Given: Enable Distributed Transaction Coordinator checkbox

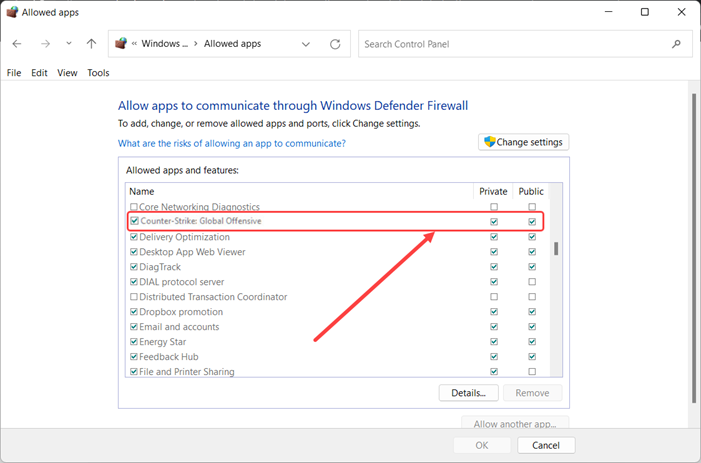Looking at the screenshot, I should click(134, 297).
